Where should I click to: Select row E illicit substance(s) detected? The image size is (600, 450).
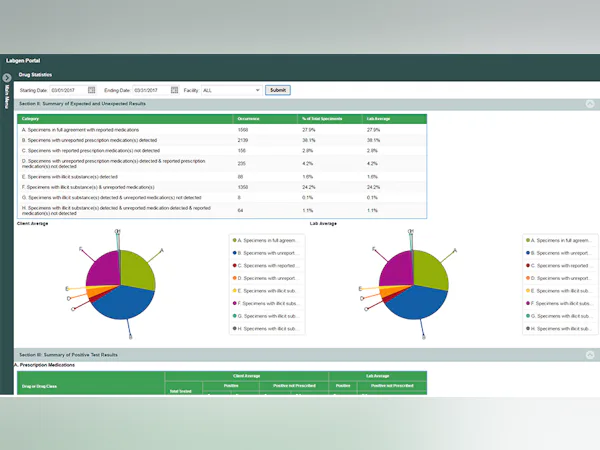(222, 177)
